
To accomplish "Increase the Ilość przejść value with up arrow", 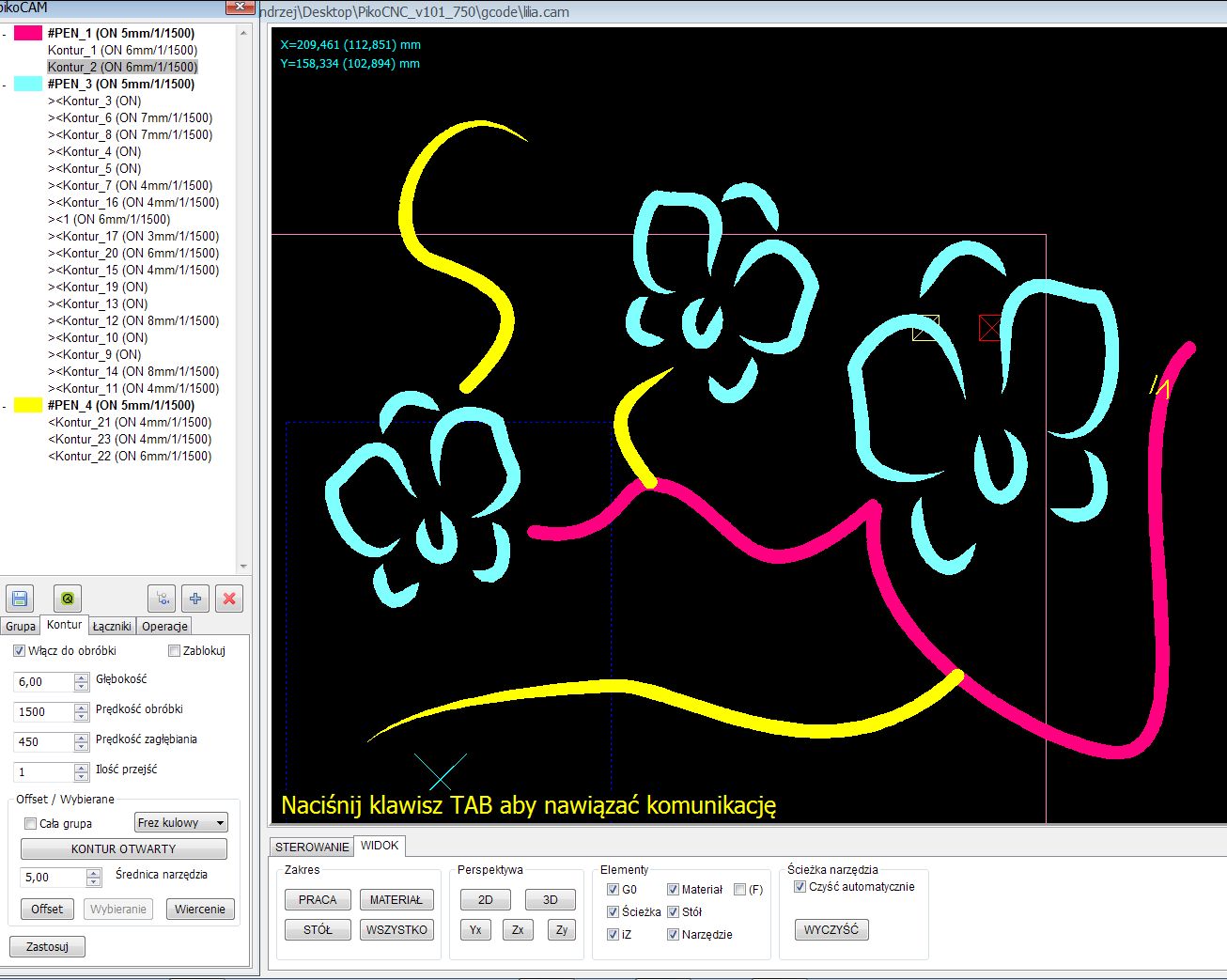I will point(82,768).
